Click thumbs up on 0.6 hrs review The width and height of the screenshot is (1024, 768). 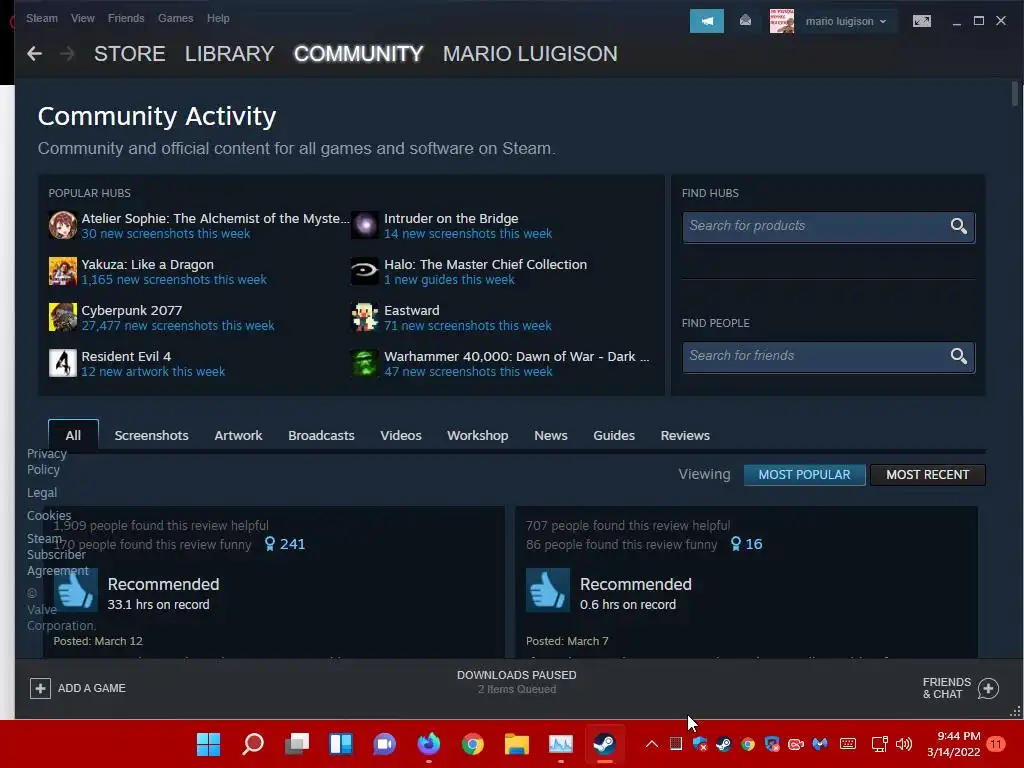point(548,590)
